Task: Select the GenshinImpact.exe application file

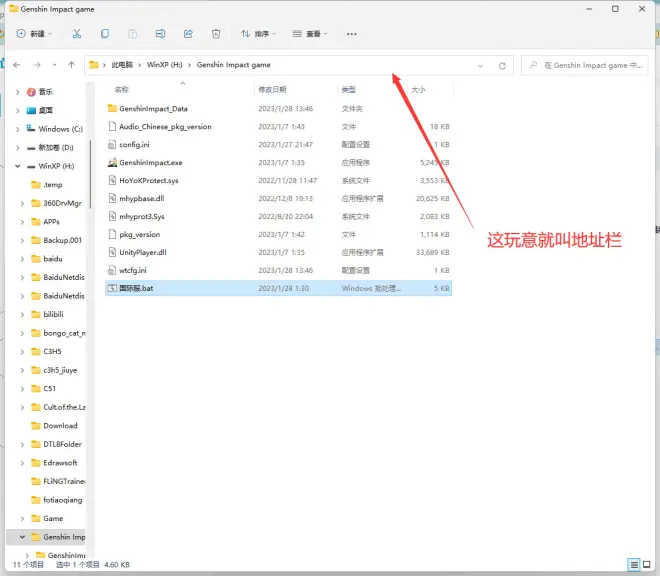Action: 150,162
